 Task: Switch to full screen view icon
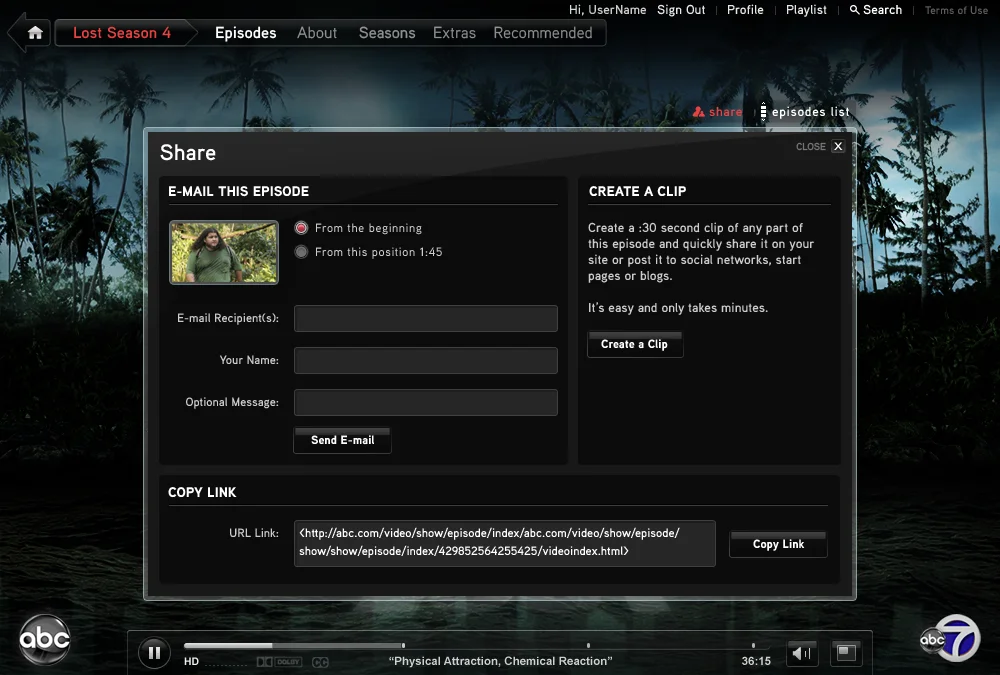click(846, 652)
